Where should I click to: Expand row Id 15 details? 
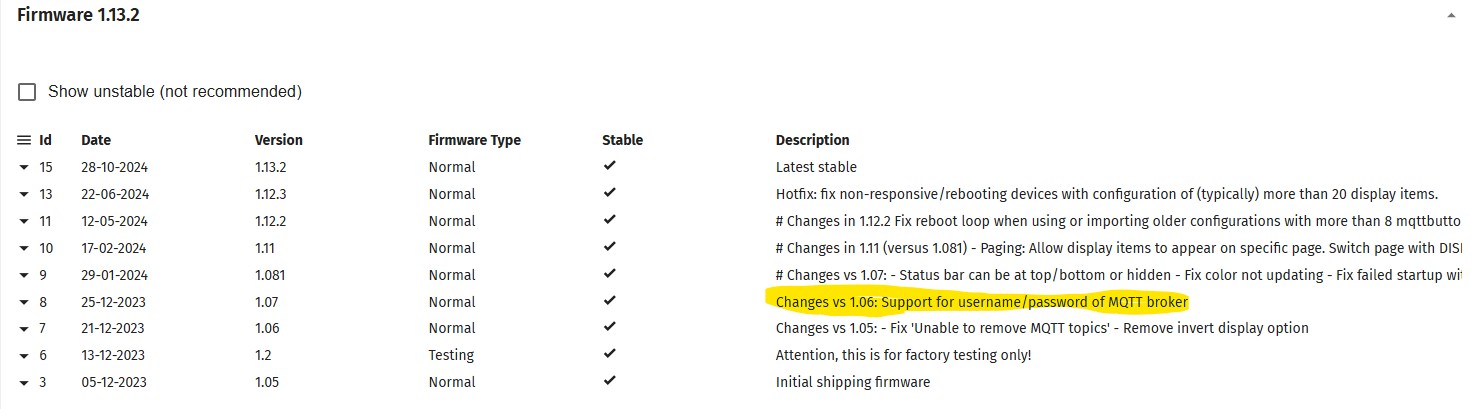point(25,168)
